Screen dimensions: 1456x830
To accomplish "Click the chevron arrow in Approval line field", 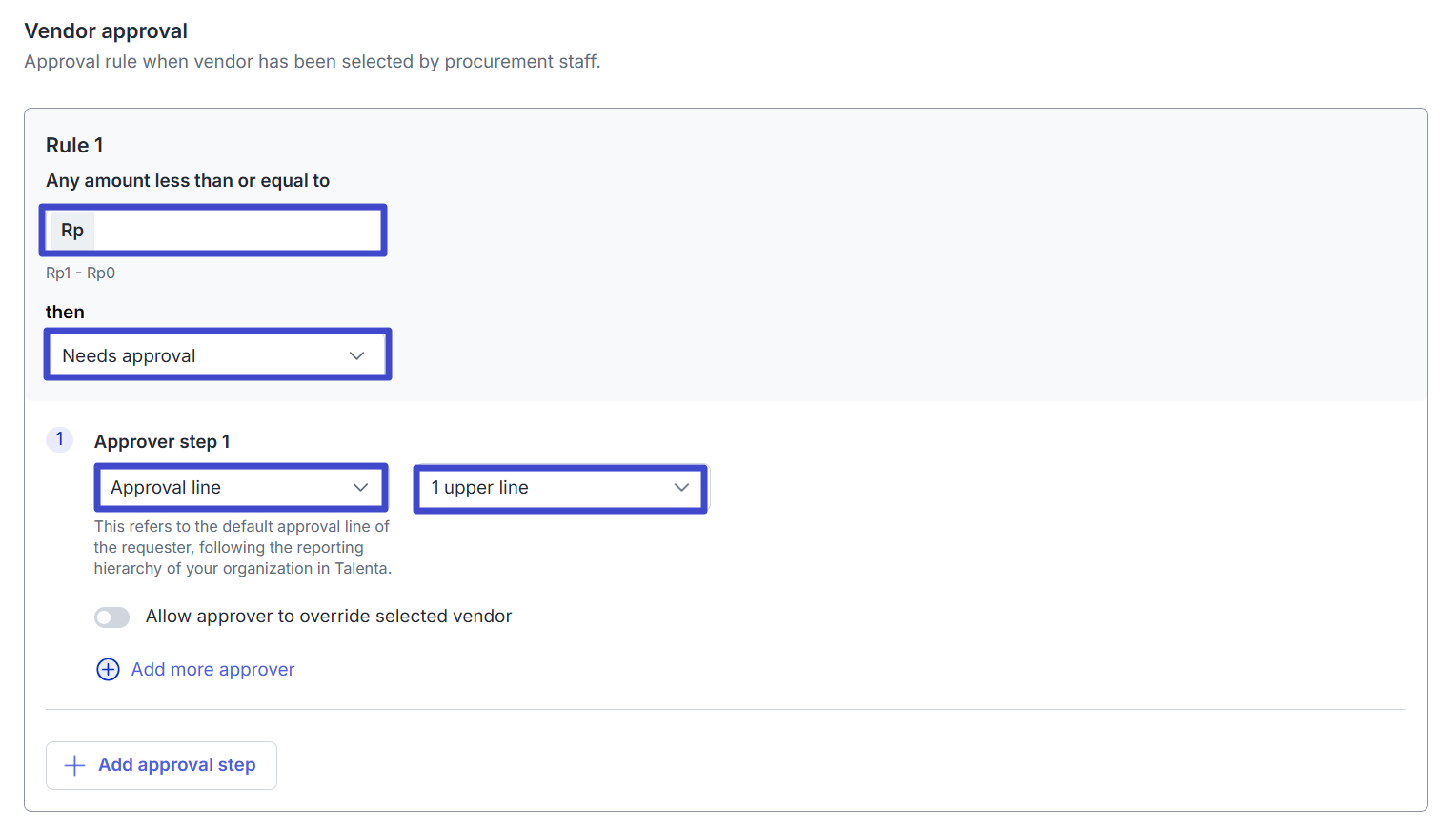I will click(x=361, y=488).
